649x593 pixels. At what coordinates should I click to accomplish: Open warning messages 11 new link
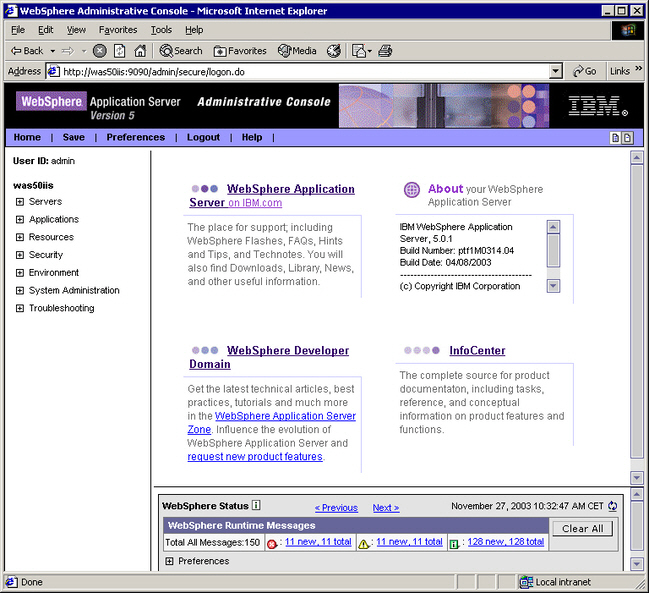(x=409, y=542)
